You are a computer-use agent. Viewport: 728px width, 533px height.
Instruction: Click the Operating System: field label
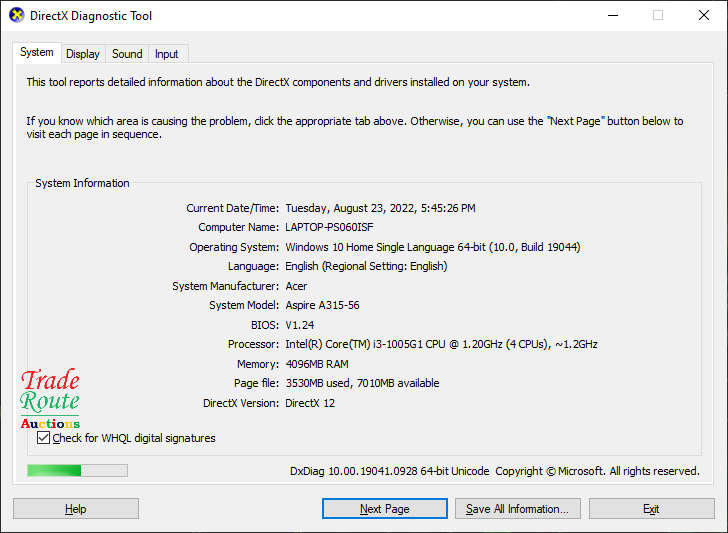coord(234,247)
